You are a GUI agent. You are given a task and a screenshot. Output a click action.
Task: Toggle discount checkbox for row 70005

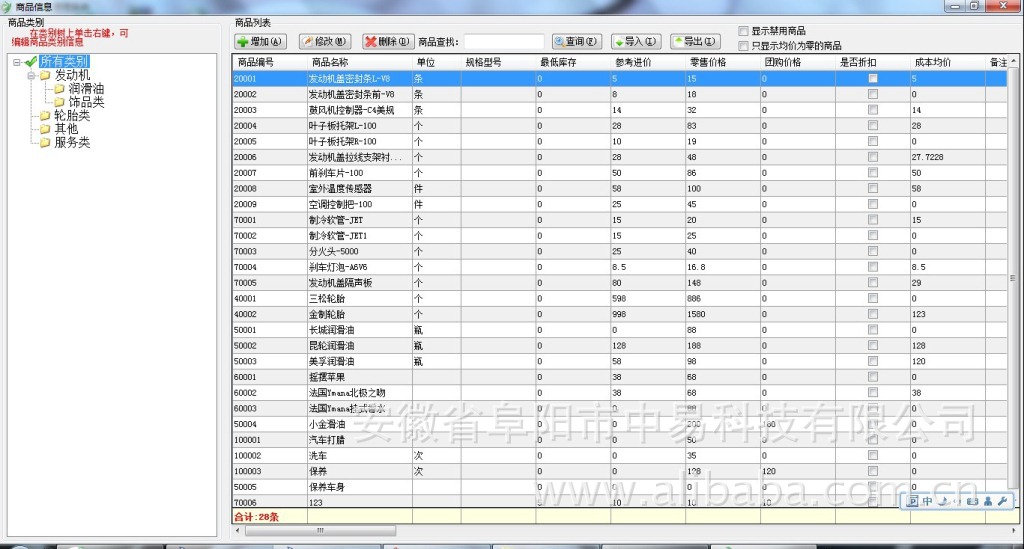tap(872, 283)
